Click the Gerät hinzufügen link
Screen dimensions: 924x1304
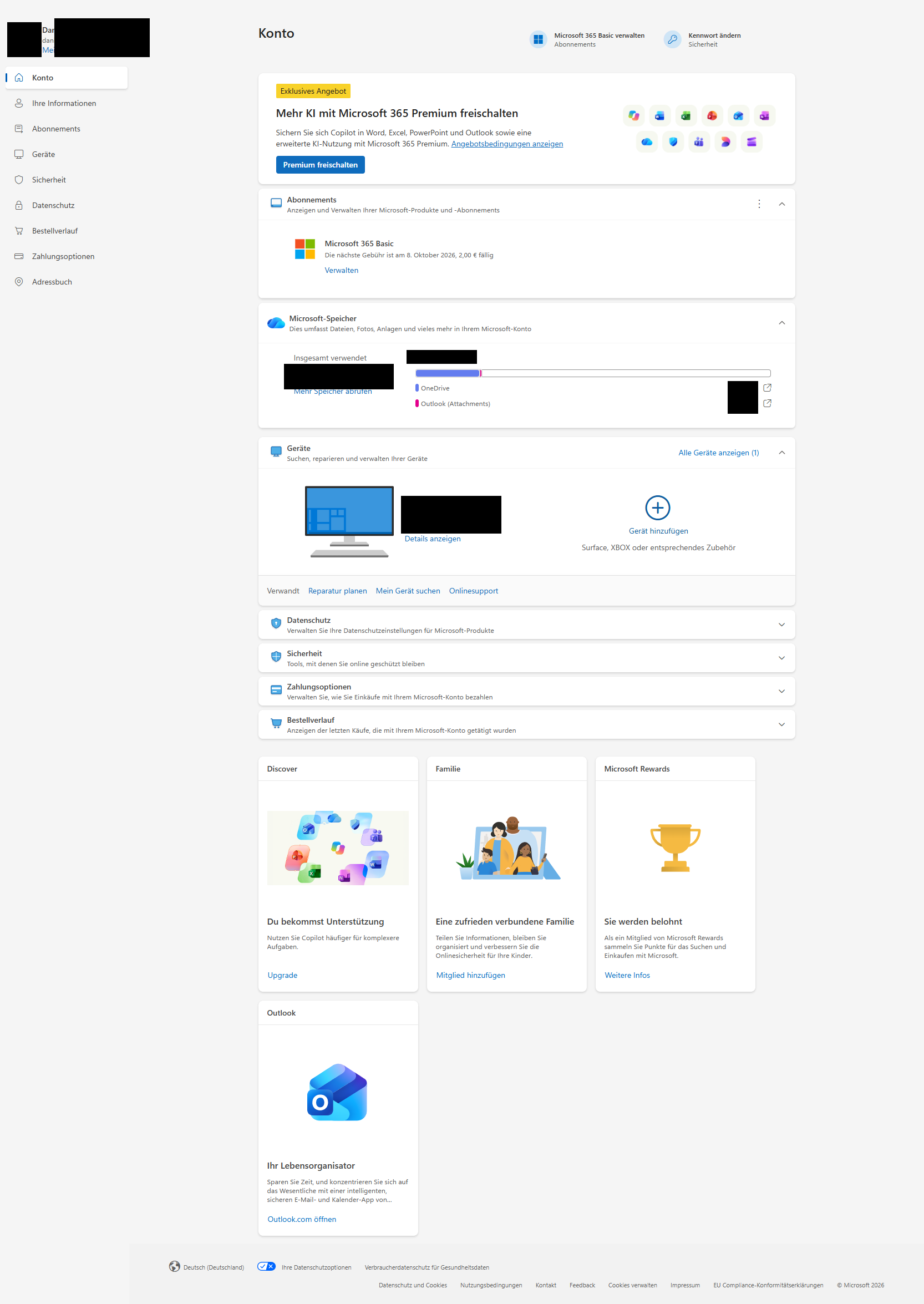click(658, 531)
